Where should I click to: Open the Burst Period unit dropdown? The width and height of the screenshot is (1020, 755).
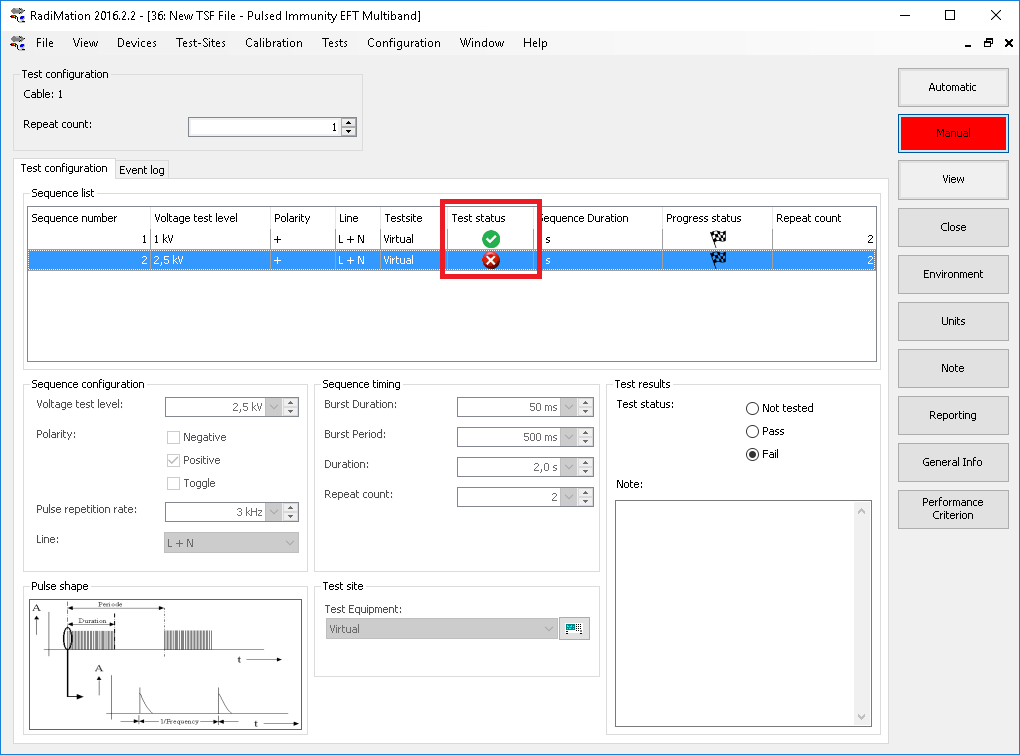coord(569,437)
